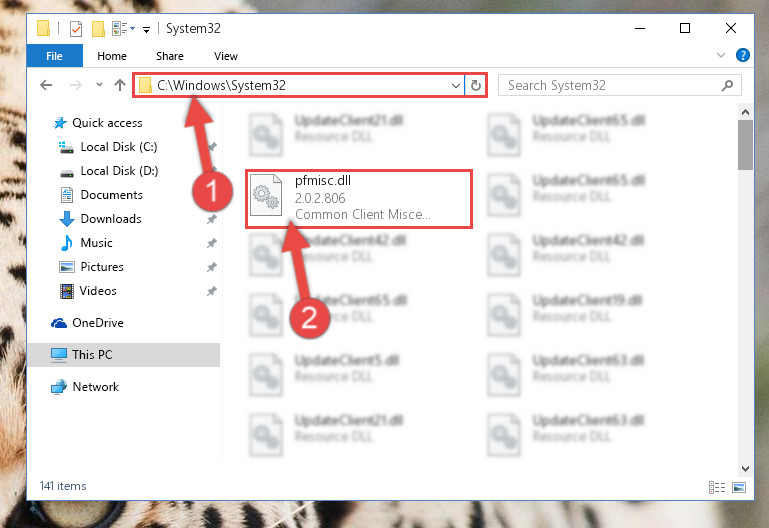Open the recent locations dropdown arrow
Screen dimensions: 769x528
pos(99,85)
